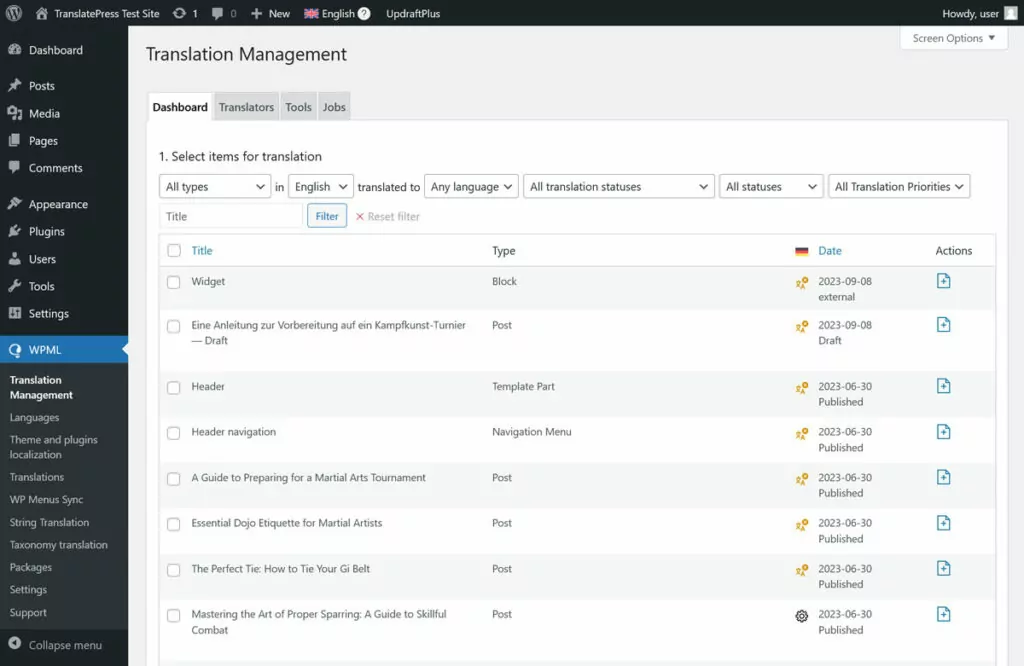Check Mastering the Art of Sparring checkbox
Image resolution: width=1024 pixels, height=666 pixels.
coord(173,615)
